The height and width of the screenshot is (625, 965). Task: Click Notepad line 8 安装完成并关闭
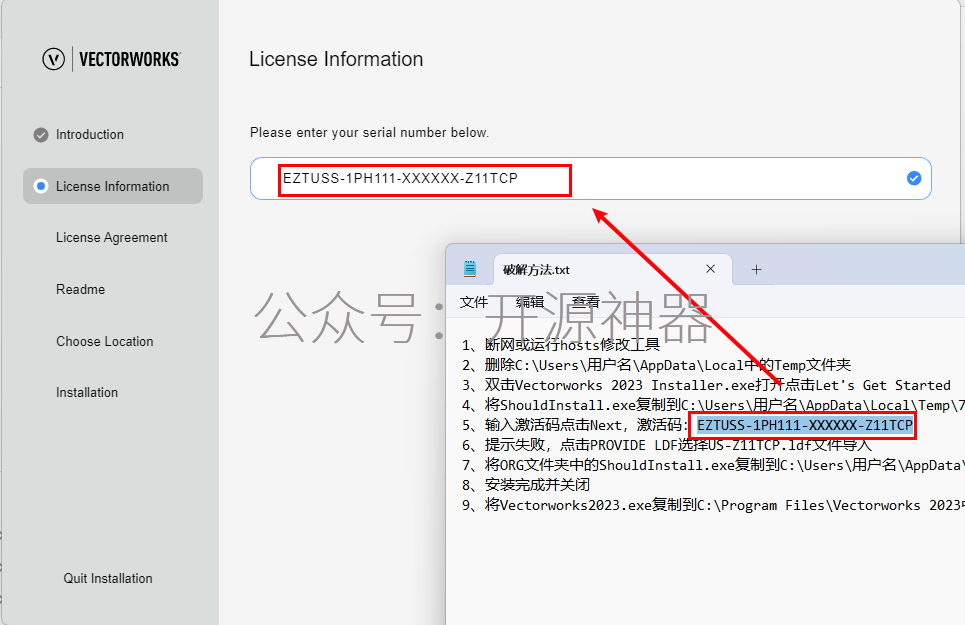[526, 485]
